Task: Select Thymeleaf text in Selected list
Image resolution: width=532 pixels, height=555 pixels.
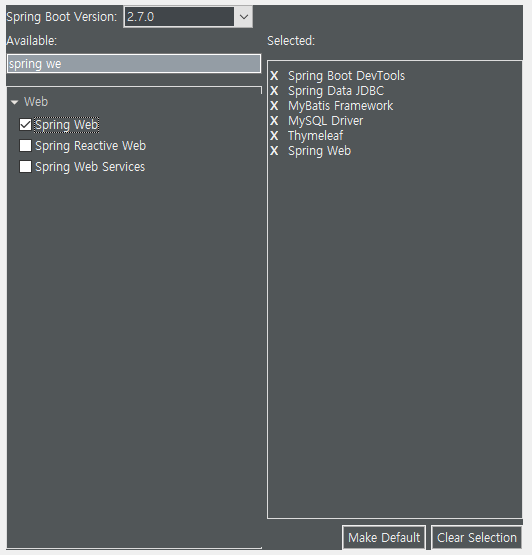Action: pyautogui.click(x=316, y=136)
